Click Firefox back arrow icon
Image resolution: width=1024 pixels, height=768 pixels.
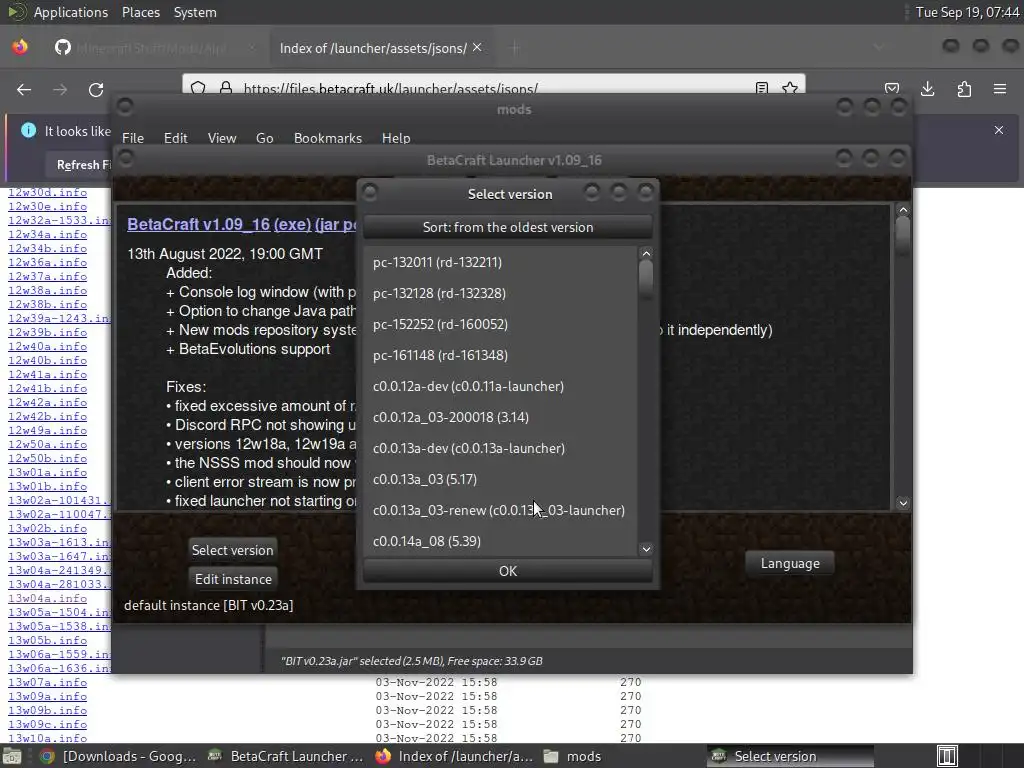pos(24,89)
